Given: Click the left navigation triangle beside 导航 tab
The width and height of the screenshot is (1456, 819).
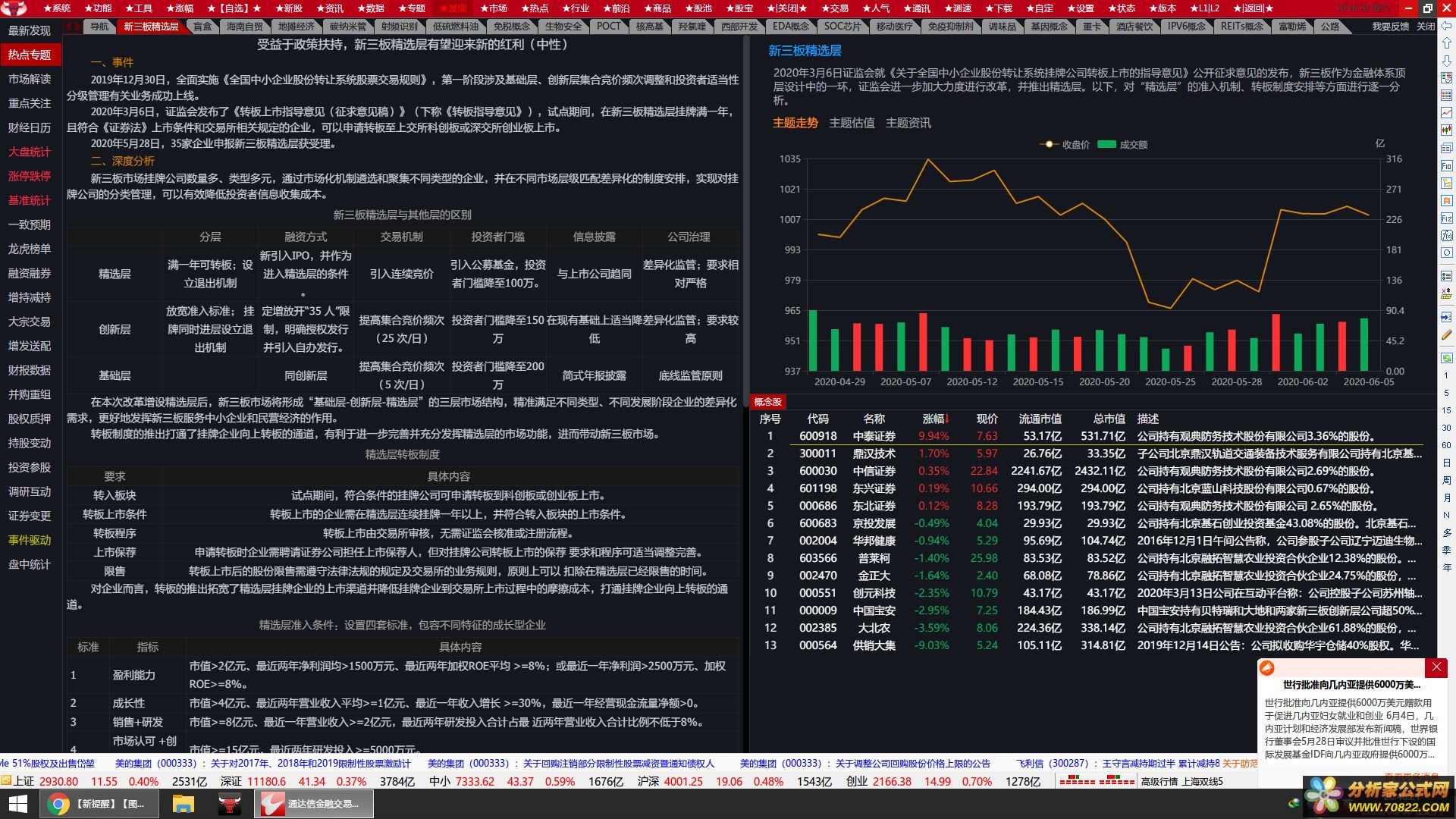Looking at the screenshot, I should point(68,27).
